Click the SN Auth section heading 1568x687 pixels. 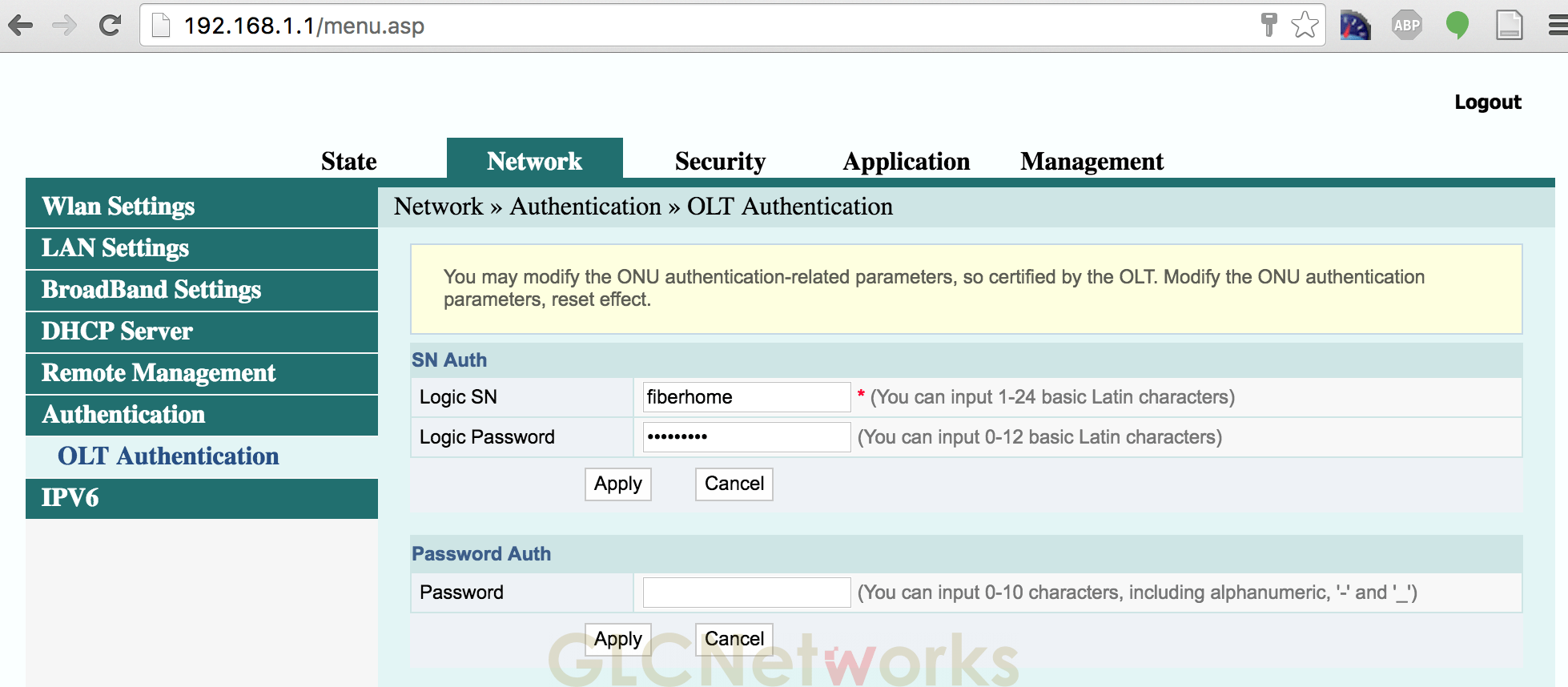point(448,360)
